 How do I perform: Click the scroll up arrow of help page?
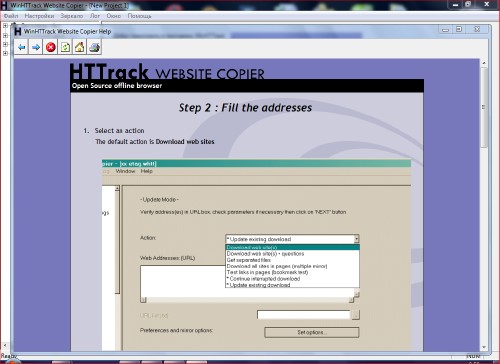pos(484,63)
